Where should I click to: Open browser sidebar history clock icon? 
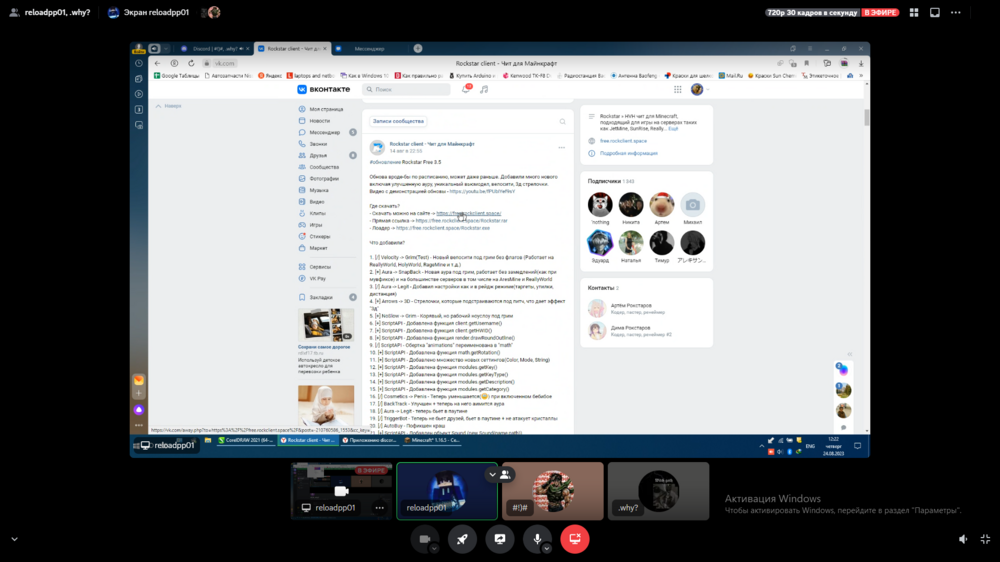click(x=139, y=63)
